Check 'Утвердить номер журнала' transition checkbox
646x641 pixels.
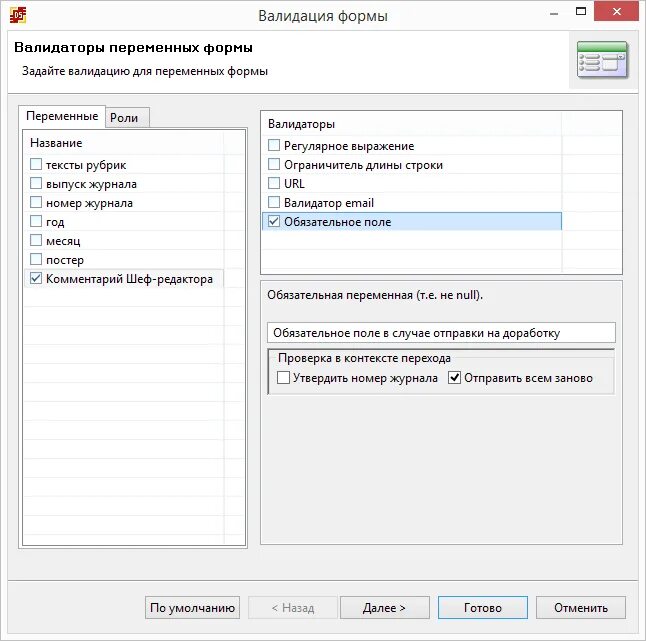(x=283, y=377)
